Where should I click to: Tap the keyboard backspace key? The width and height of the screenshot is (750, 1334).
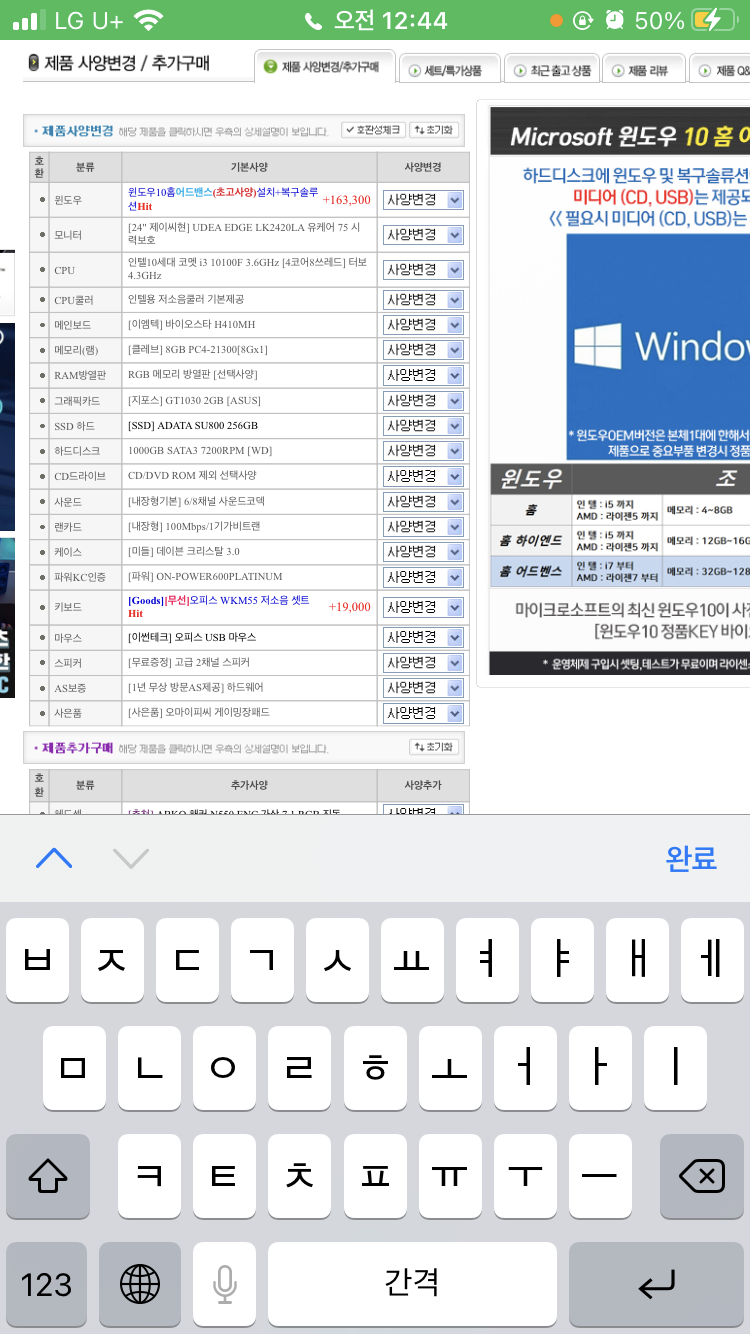coord(701,1176)
